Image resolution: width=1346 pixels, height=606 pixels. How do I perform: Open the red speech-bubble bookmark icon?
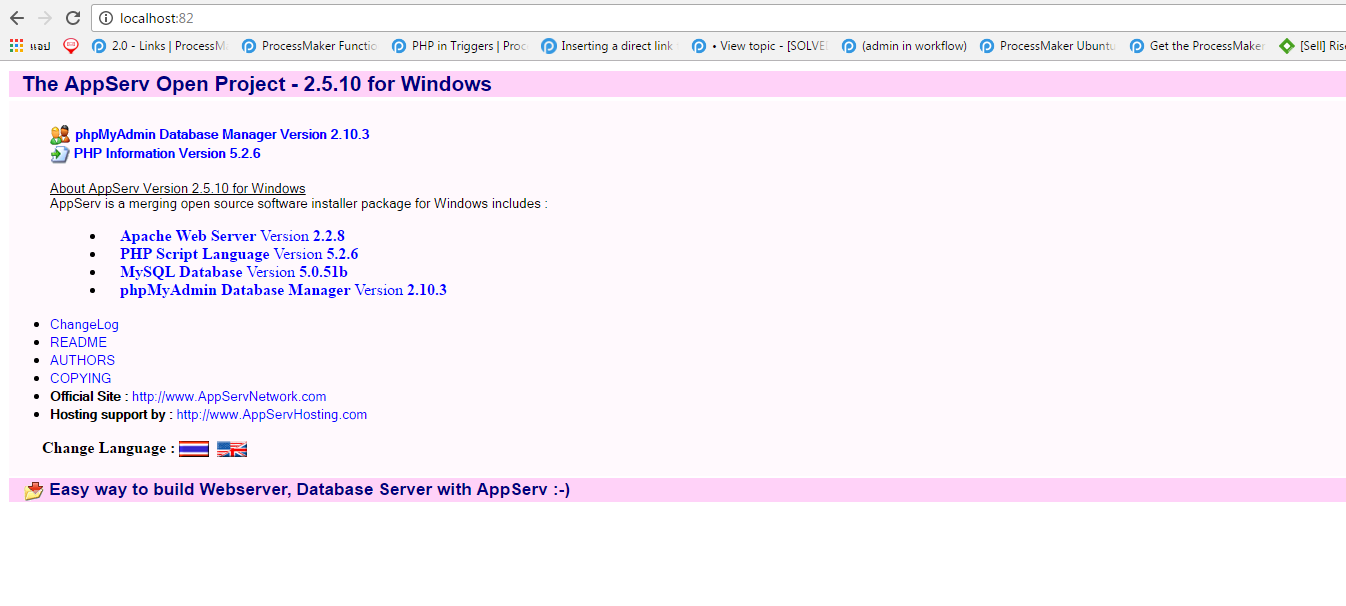pyautogui.click(x=70, y=45)
